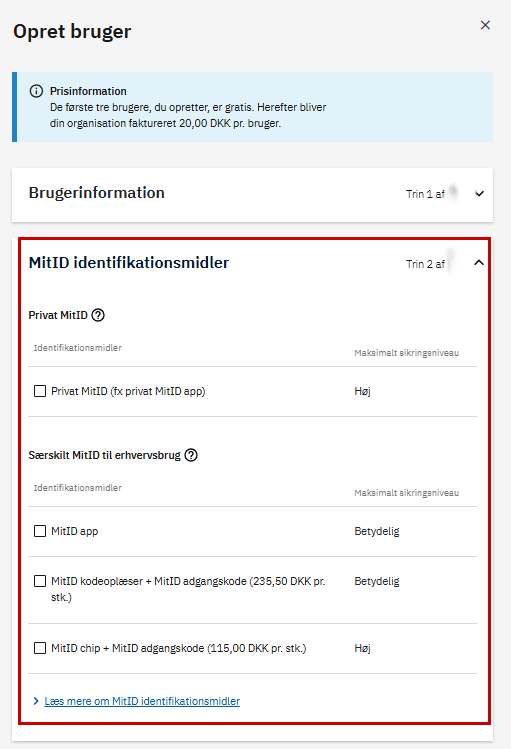The width and height of the screenshot is (511, 749).
Task: Open Læs mere om MitID identifikationsmidler link
Action: [142, 701]
